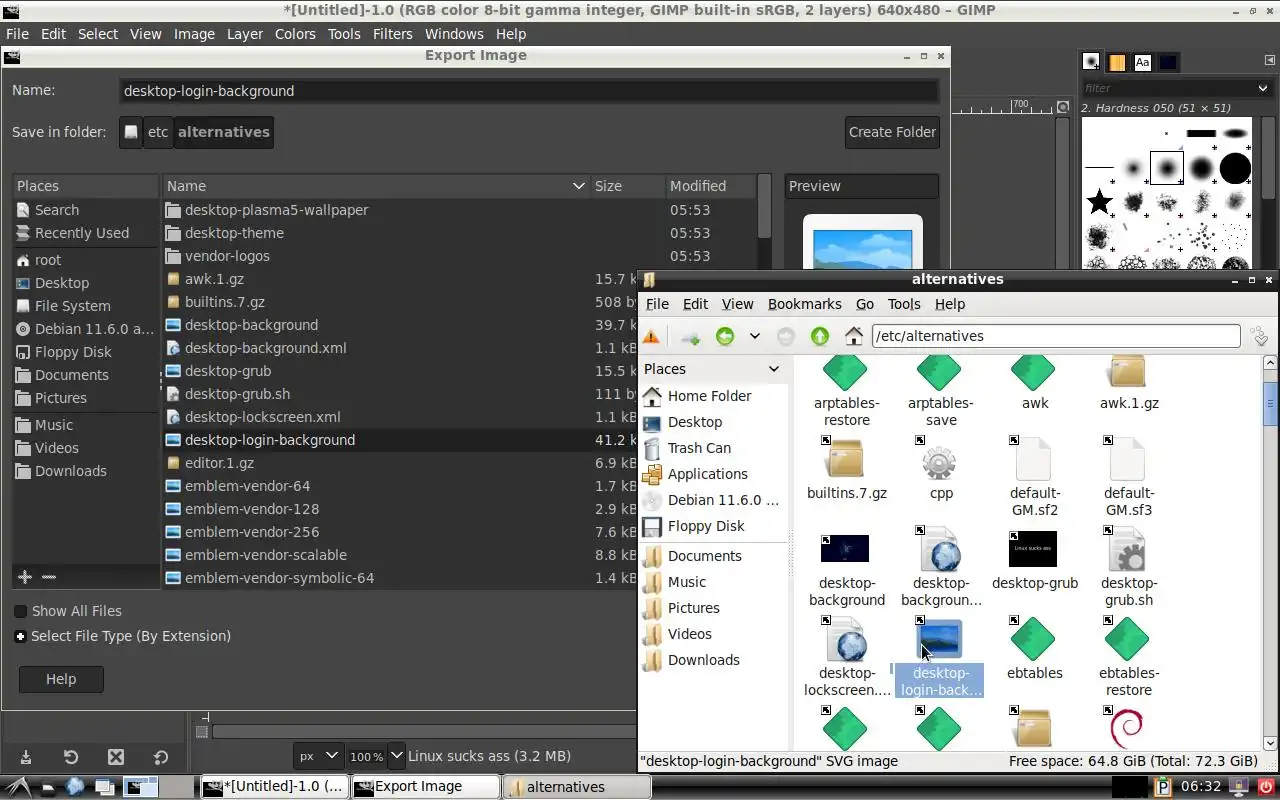Expand Select File Type (By Extension)

(x=20, y=636)
